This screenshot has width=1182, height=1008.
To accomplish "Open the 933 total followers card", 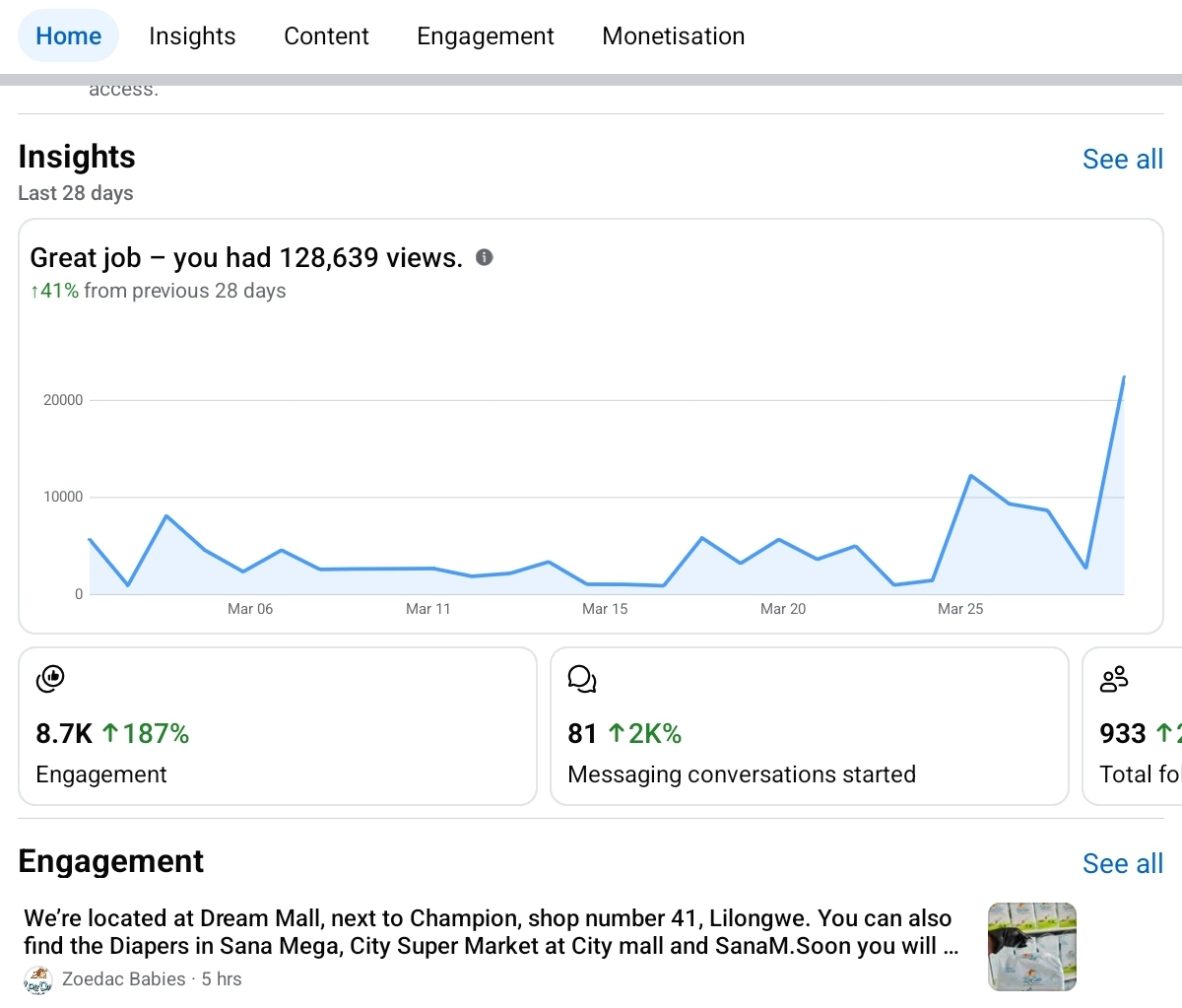I will pyautogui.click(x=1135, y=726).
